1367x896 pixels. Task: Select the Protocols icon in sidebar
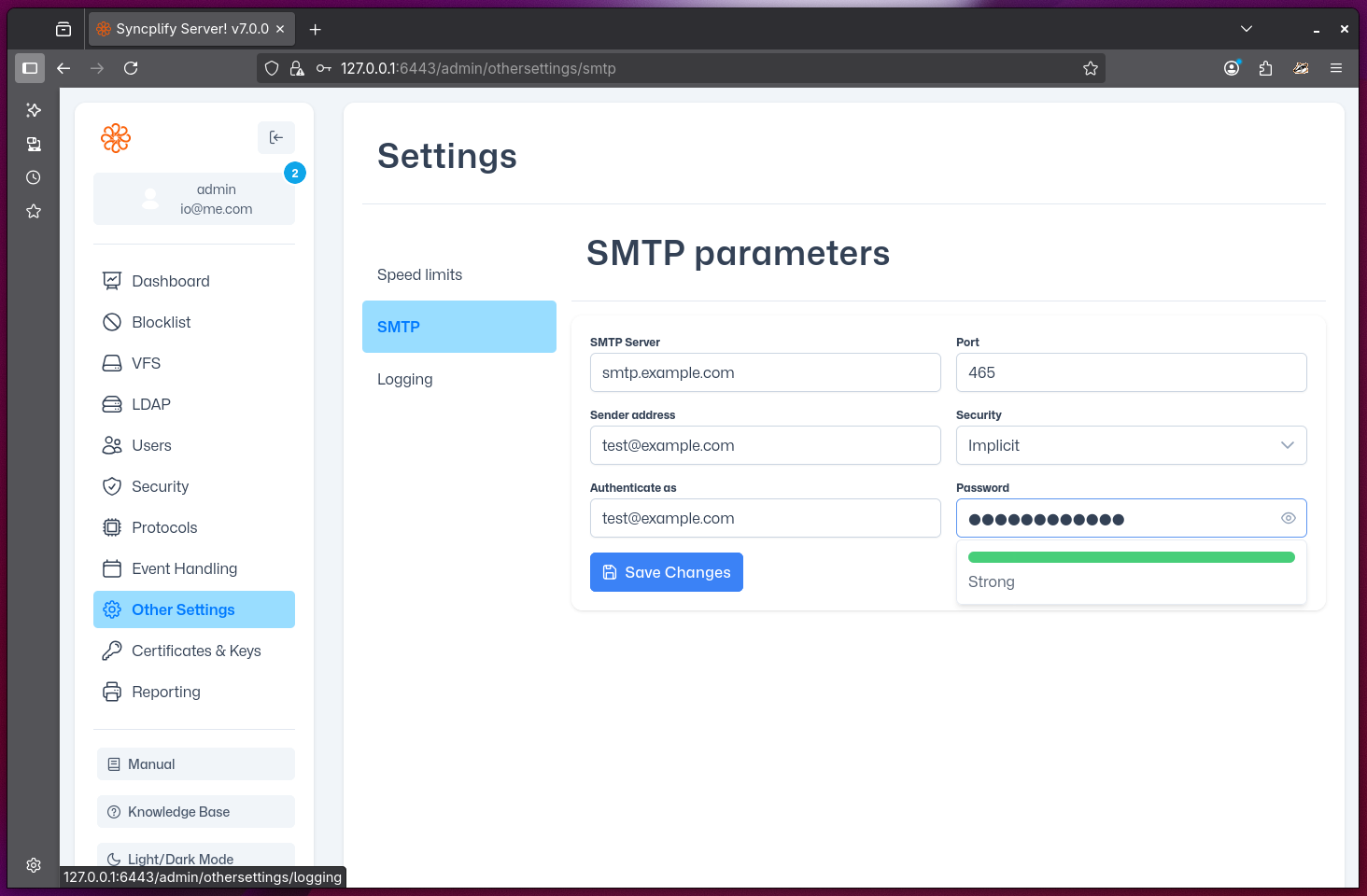pos(112,527)
